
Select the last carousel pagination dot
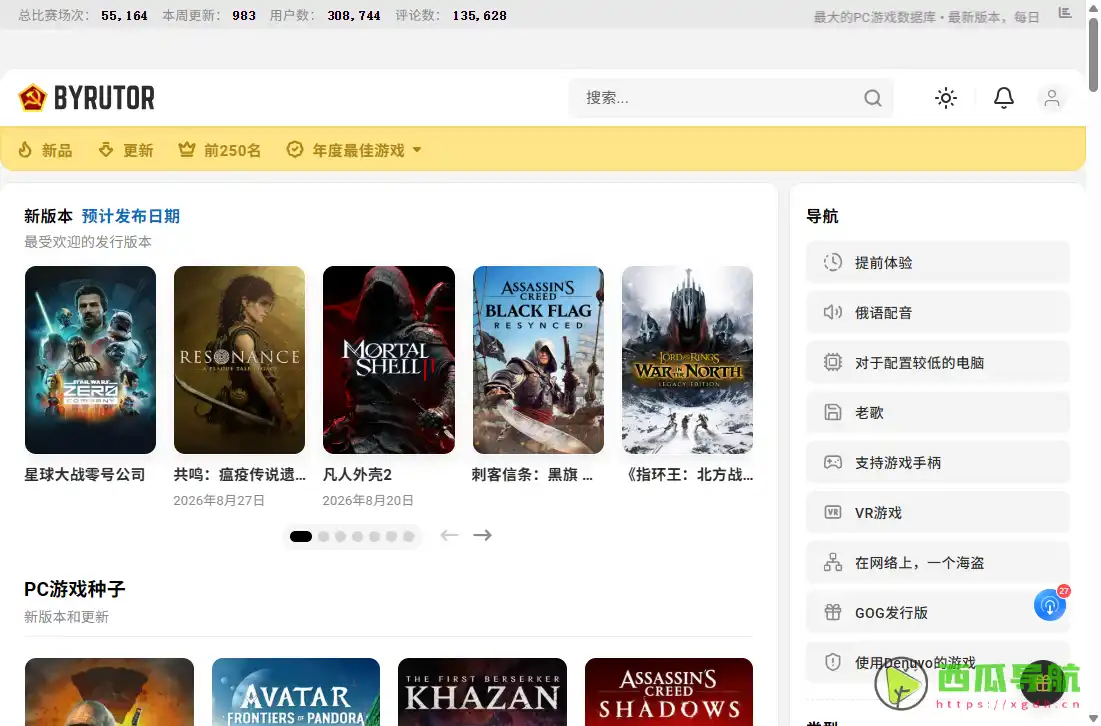click(x=409, y=536)
